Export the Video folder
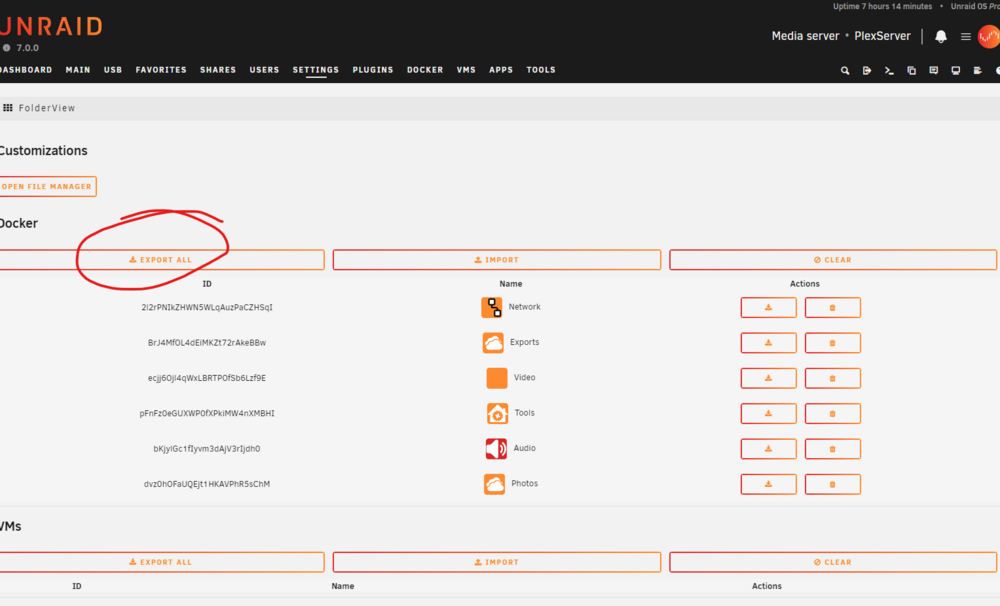The image size is (1000, 606). coord(768,378)
